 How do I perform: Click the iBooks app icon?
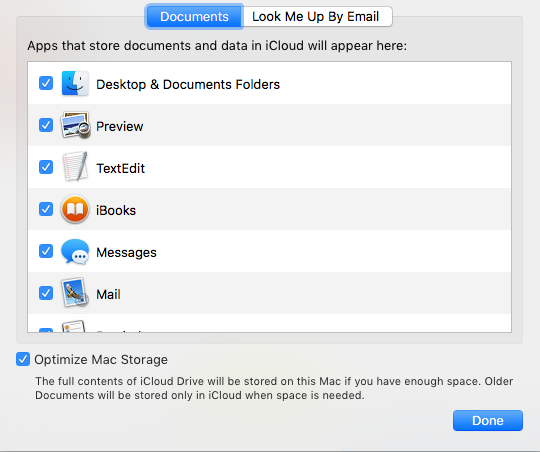tap(75, 209)
